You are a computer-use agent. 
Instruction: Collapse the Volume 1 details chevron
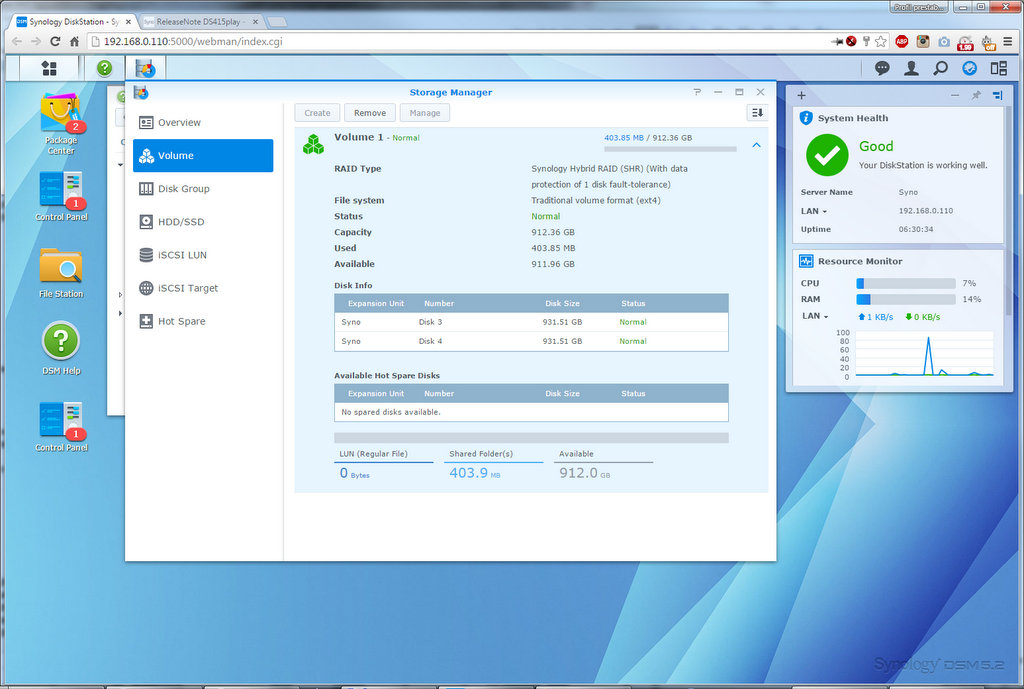pyautogui.click(x=756, y=144)
